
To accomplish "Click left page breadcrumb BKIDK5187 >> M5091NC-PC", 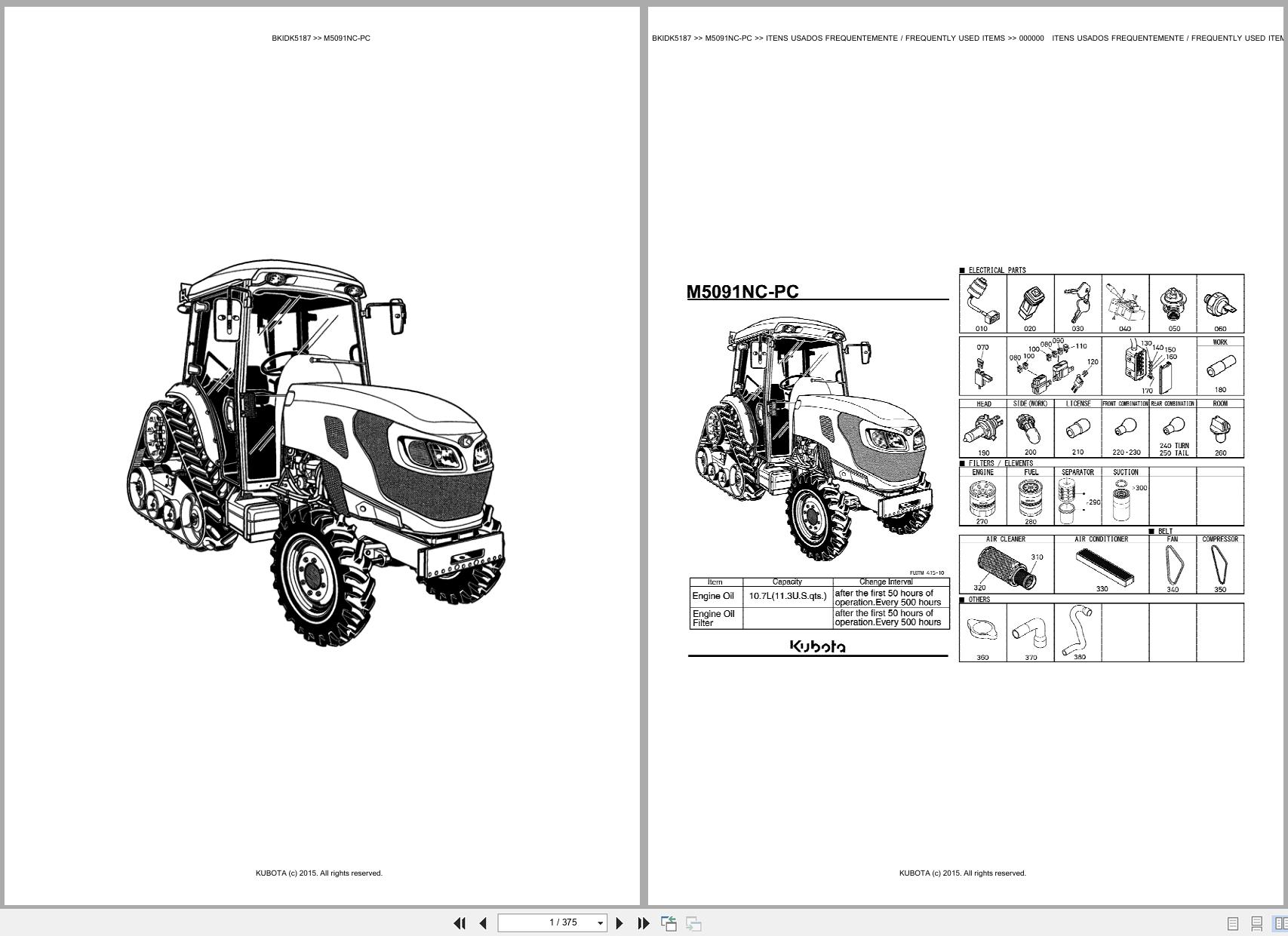I will 321,38.
